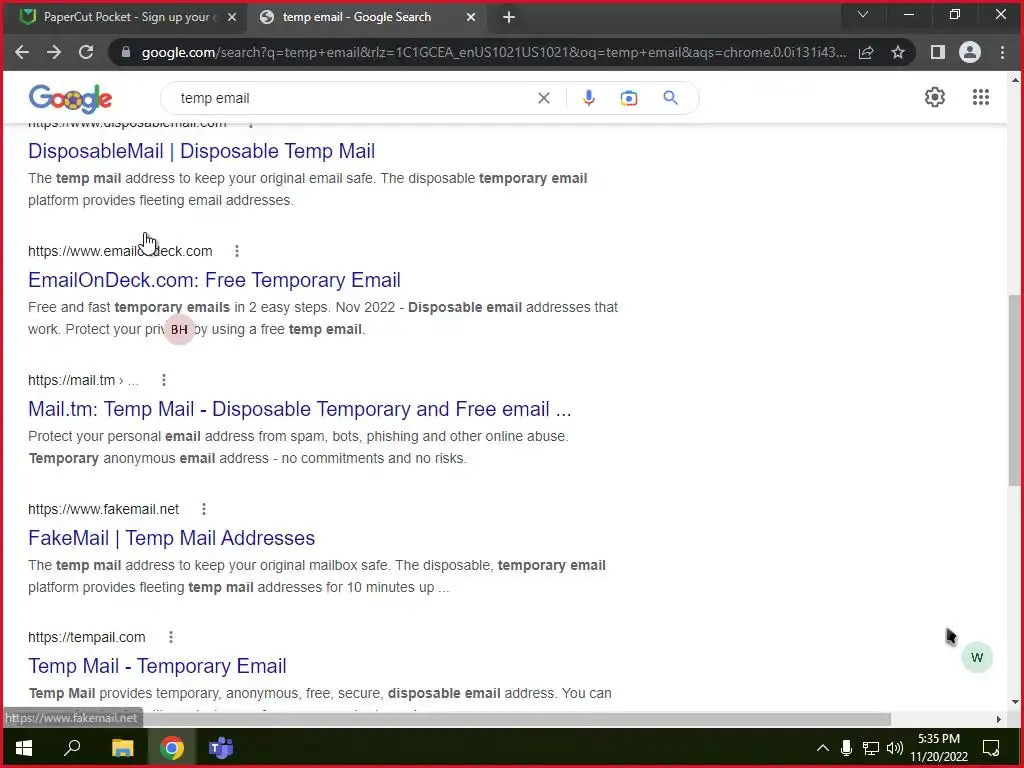Open more options for emailondeck.com result
The height and width of the screenshot is (768, 1024).
pos(237,251)
